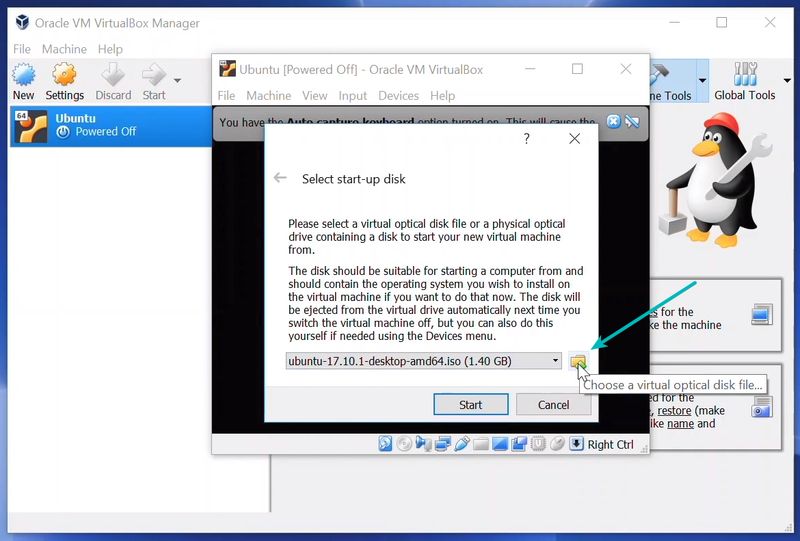Click the VirtualBox logo in Manager title bar
This screenshot has width=800, height=541.
(x=22, y=22)
